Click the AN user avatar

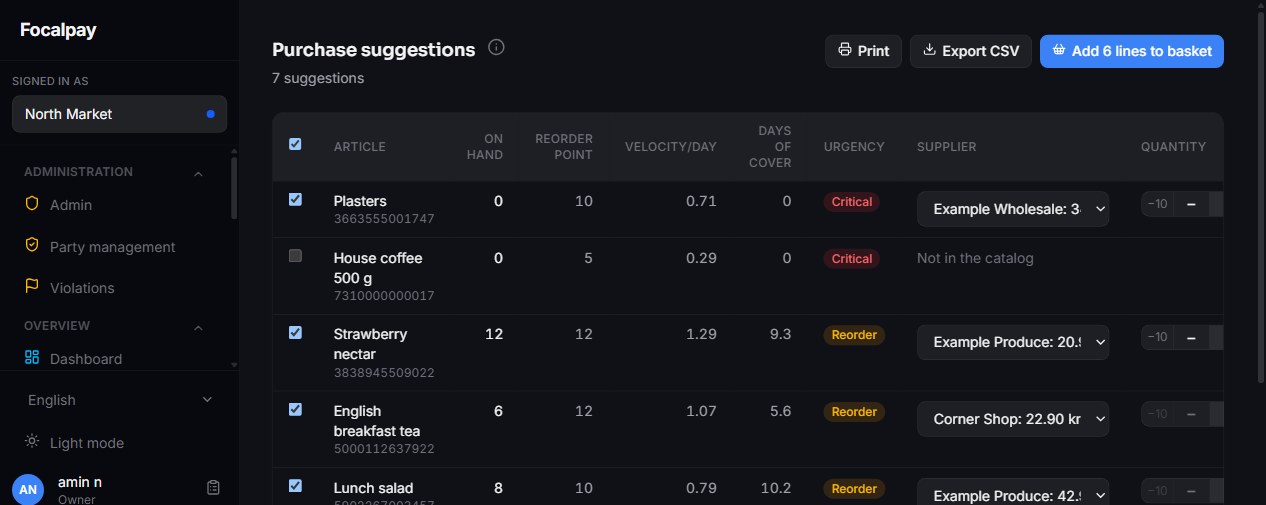(x=28, y=489)
